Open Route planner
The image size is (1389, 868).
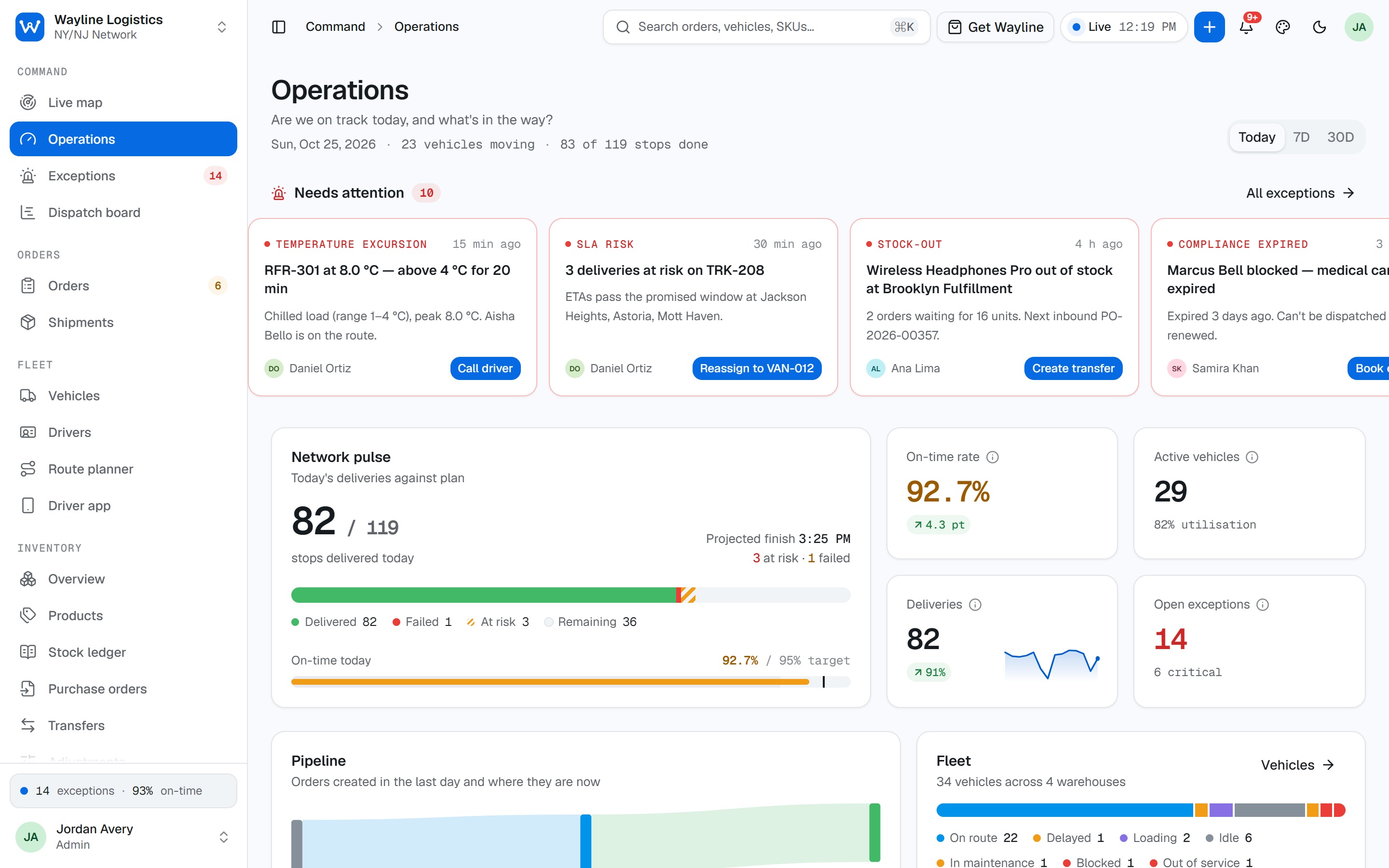pyautogui.click(x=123, y=469)
